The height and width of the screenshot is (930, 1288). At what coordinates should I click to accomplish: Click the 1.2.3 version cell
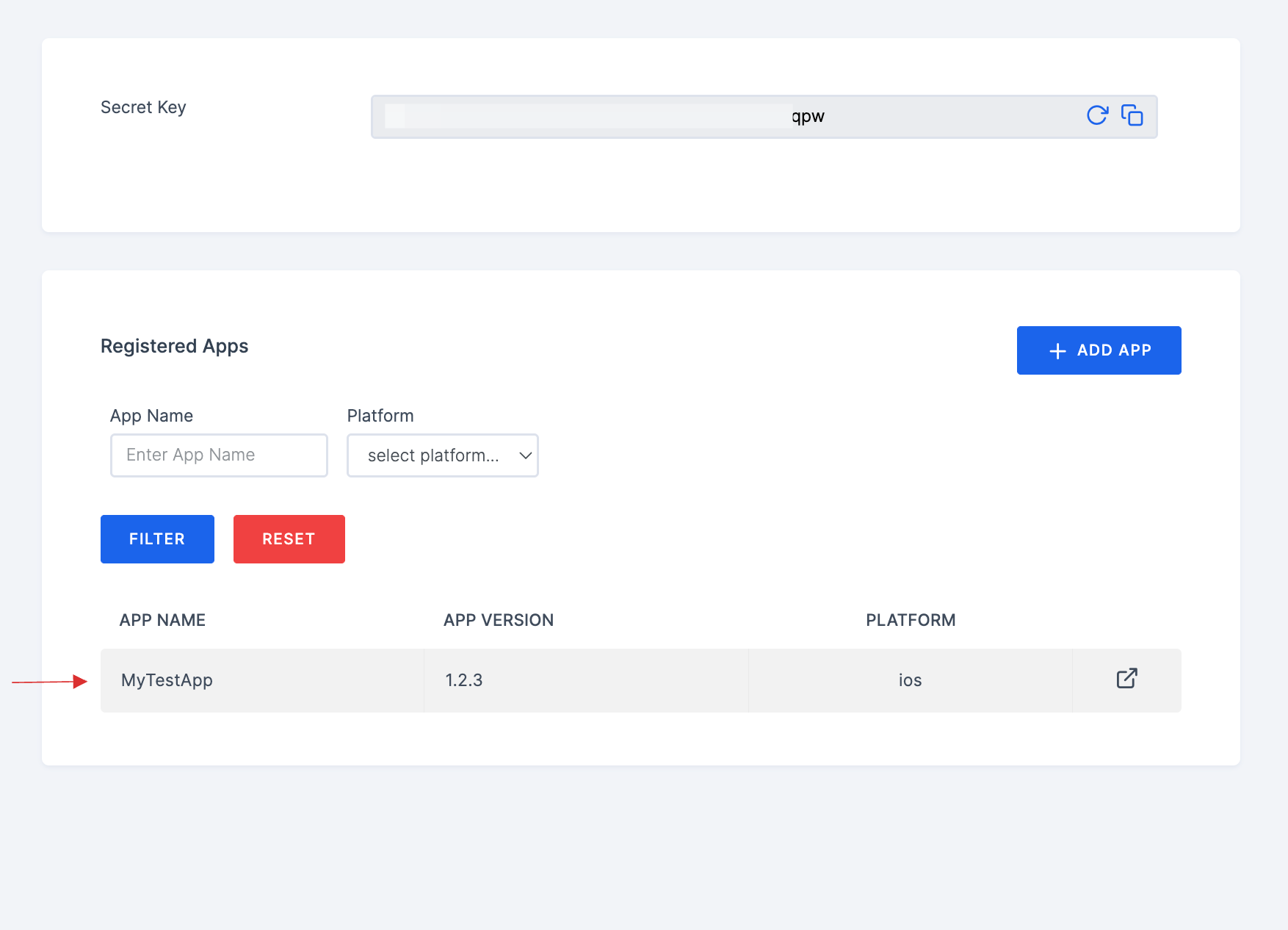(586, 680)
